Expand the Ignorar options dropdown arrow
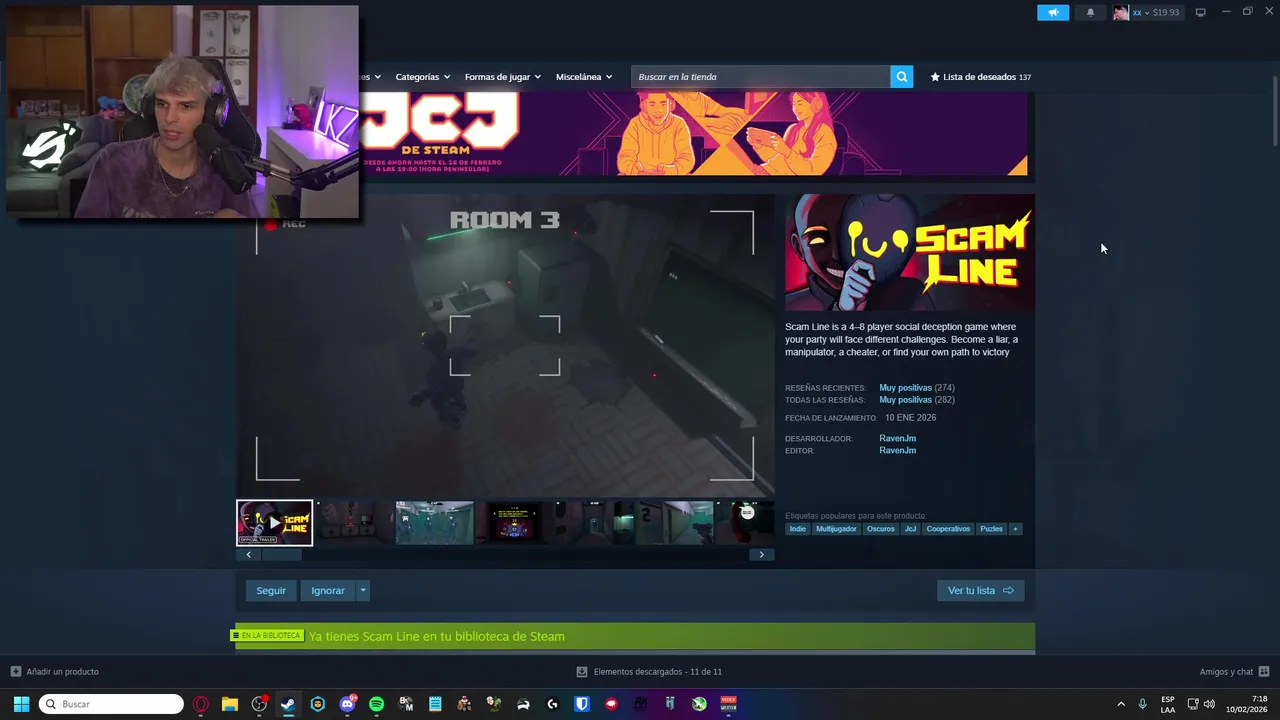The width and height of the screenshot is (1280, 720). [363, 591]
